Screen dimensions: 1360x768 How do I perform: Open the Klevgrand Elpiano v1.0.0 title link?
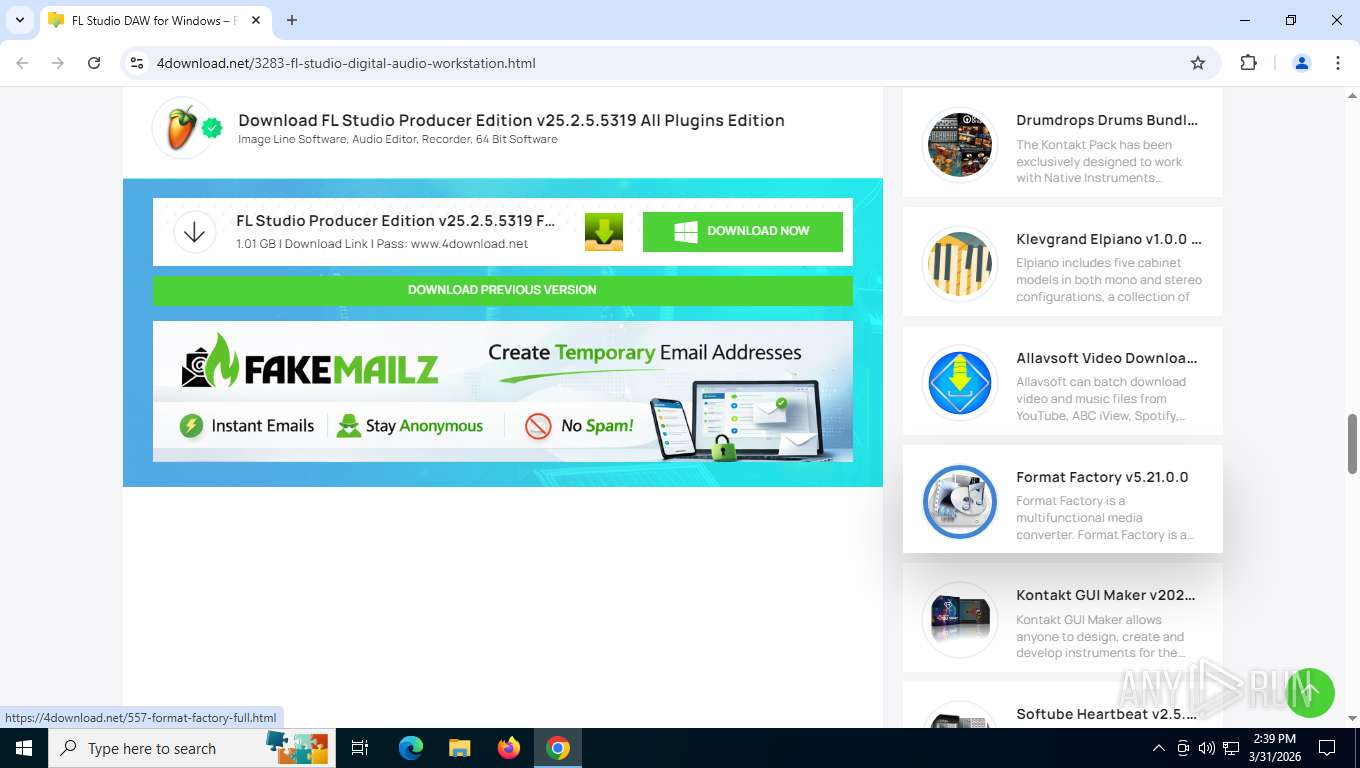tap(1109, 239)
